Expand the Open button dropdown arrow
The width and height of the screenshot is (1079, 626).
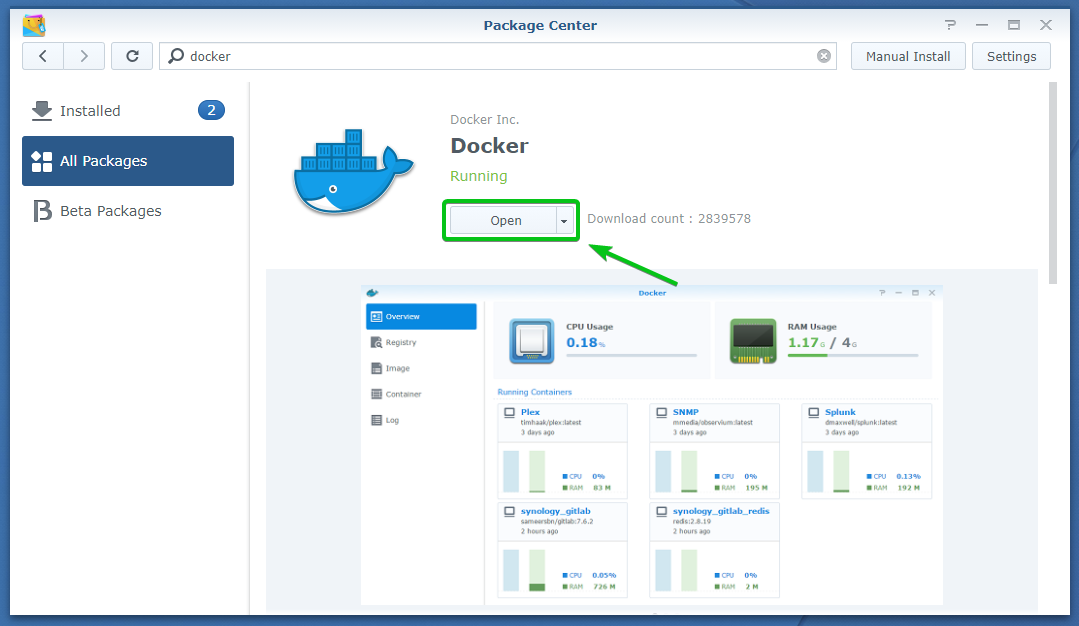564,221
